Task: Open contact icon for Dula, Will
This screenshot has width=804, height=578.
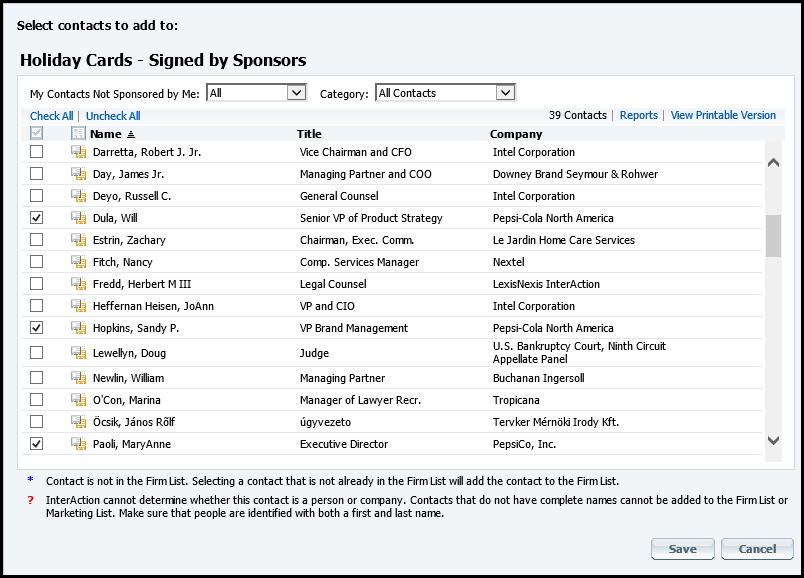Action: [x=78, y=218]
